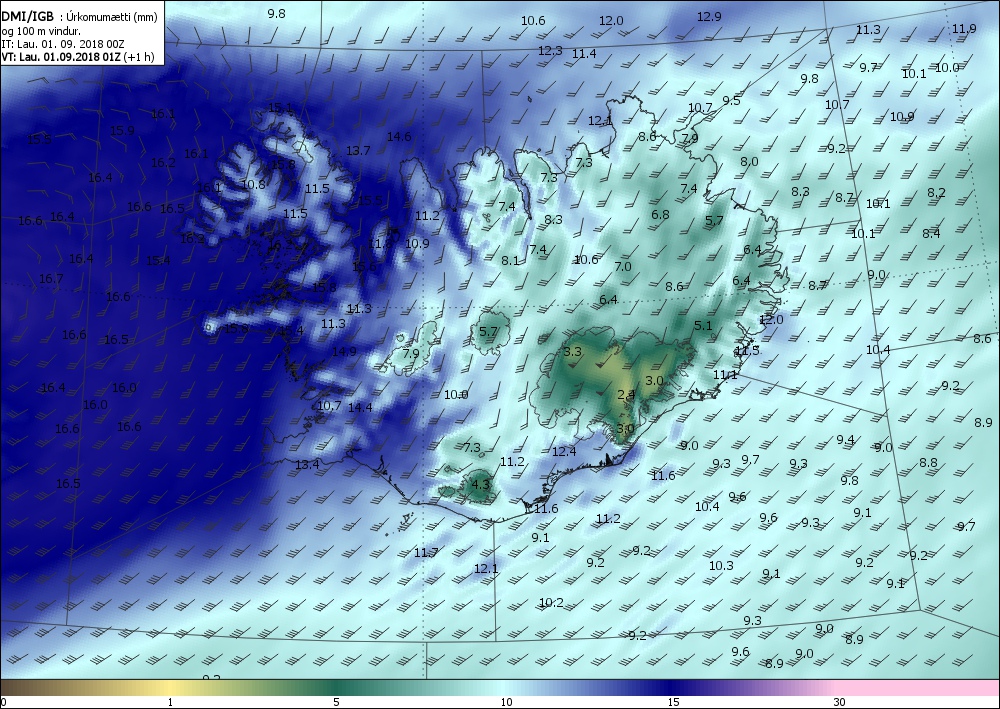This screenshot has height=709, width=1000.
Task: Click the 14.6 value on the map
Action: pos(399,136)
